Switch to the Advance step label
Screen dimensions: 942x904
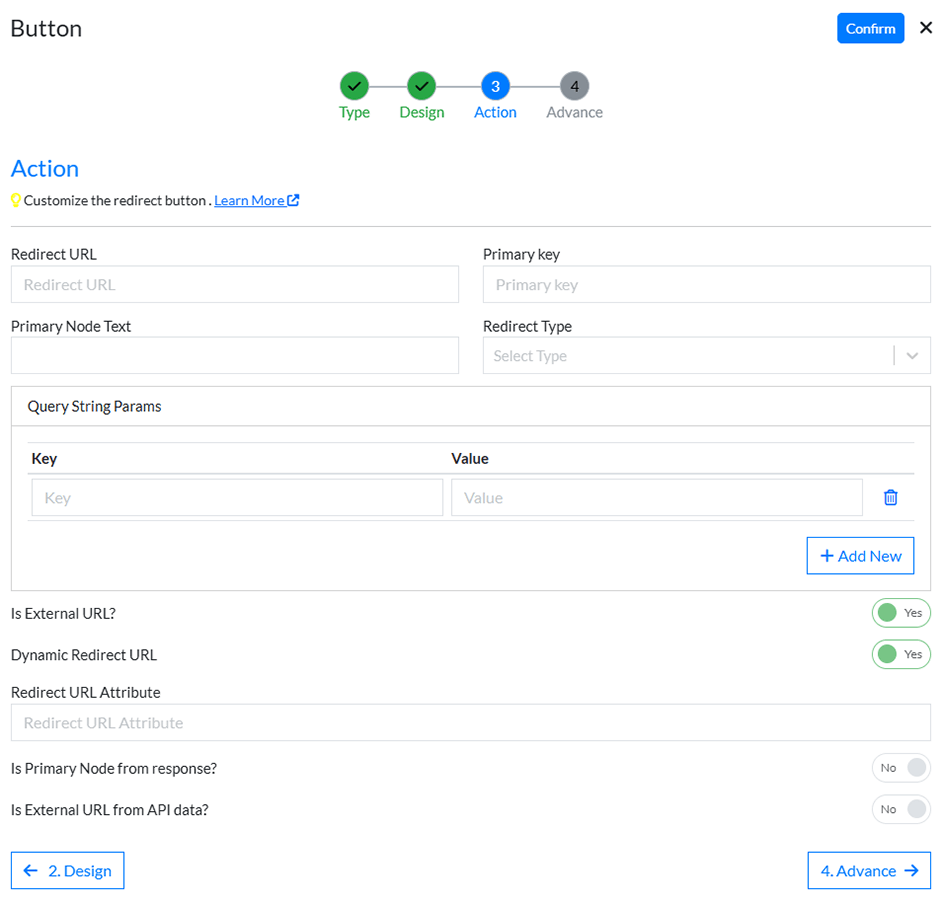[574, 113]
